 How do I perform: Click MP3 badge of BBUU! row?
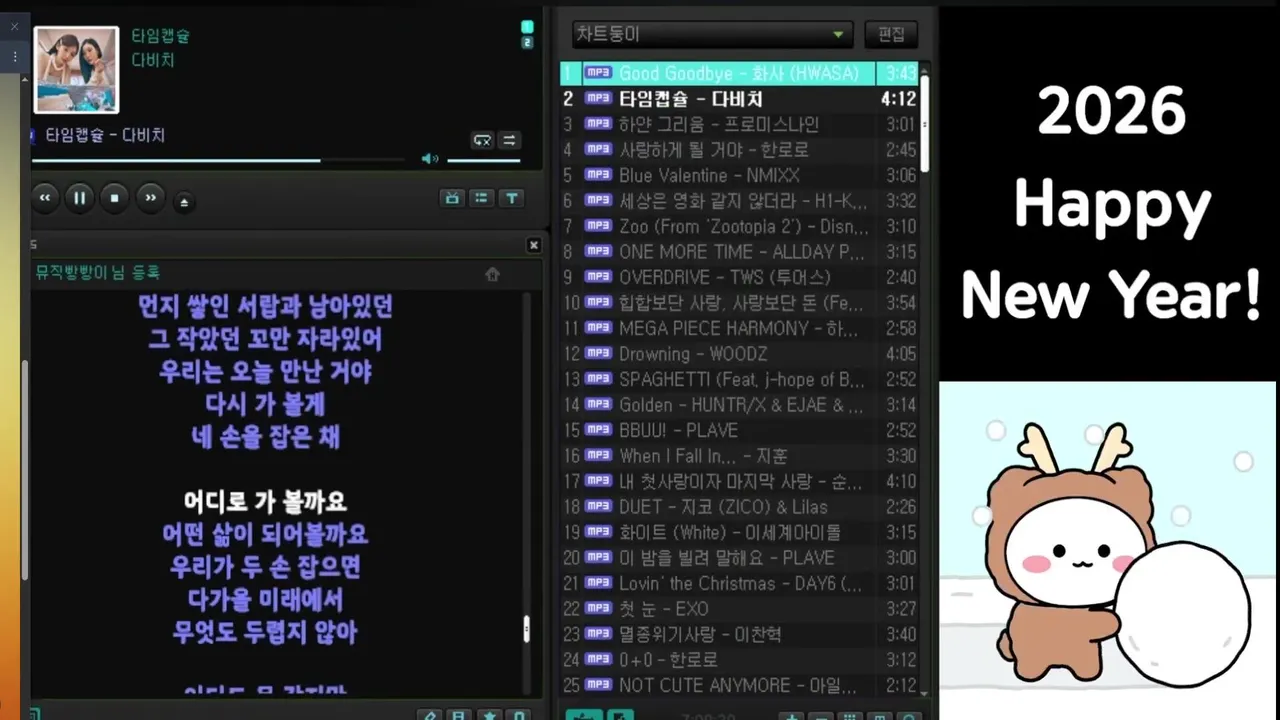point(598,430)
